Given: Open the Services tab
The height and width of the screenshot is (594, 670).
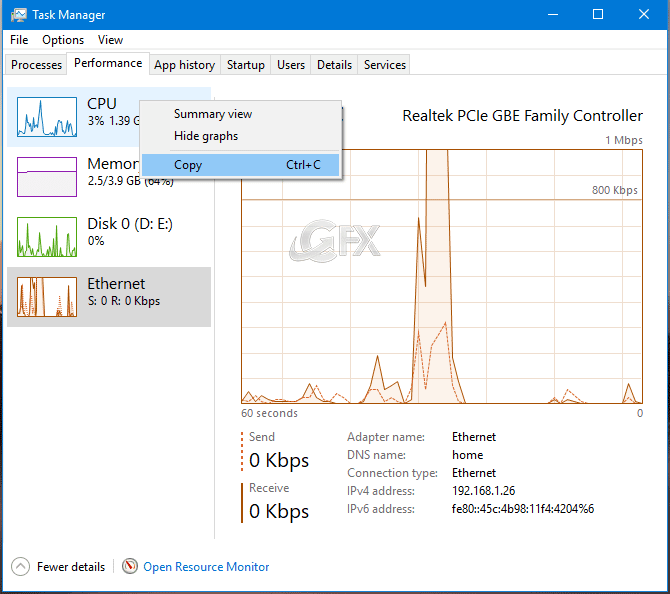Looking at the screenshot, I should tap(385, 65).
